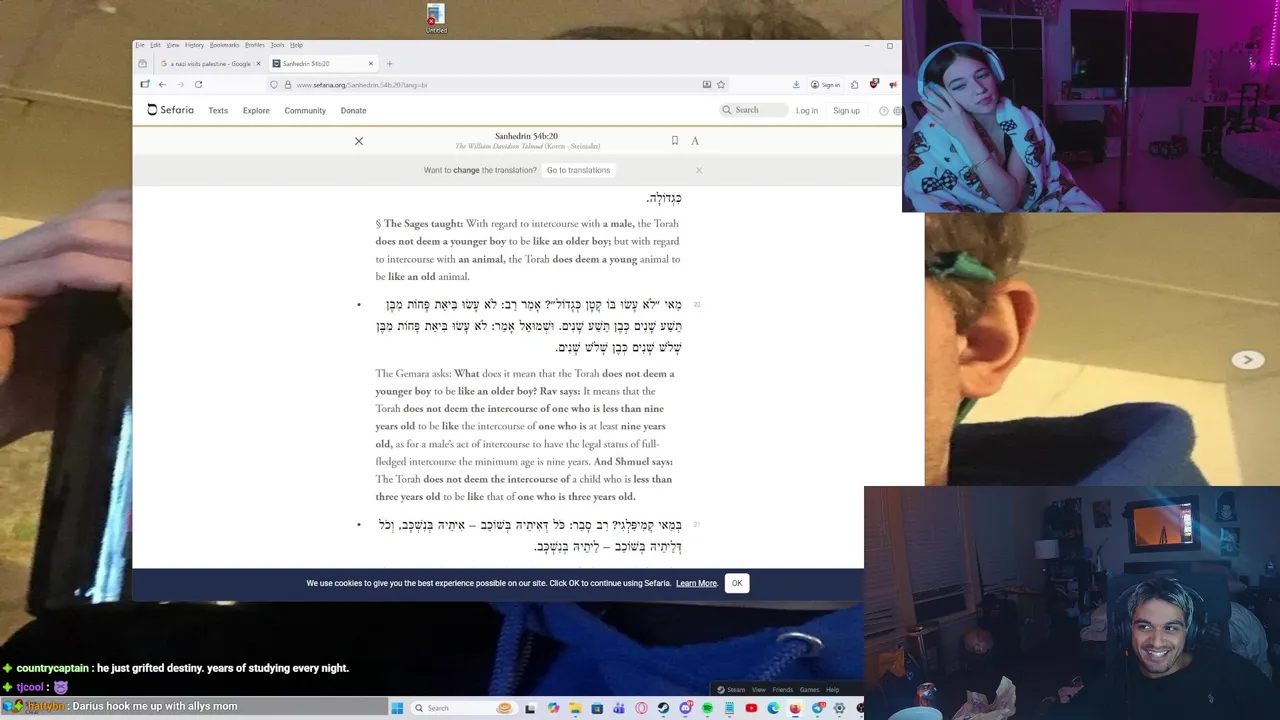Screen dimensions: 1280x720
Task: Open Steam from the taskbar
Action: click(x=663, y=708)
